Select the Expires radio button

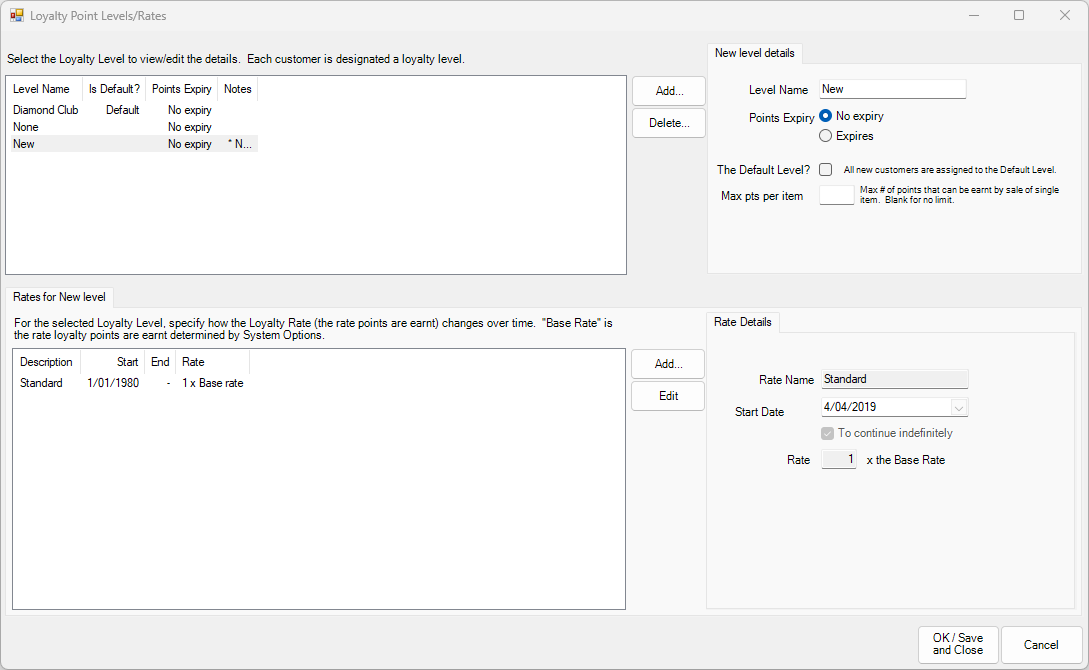825,135
